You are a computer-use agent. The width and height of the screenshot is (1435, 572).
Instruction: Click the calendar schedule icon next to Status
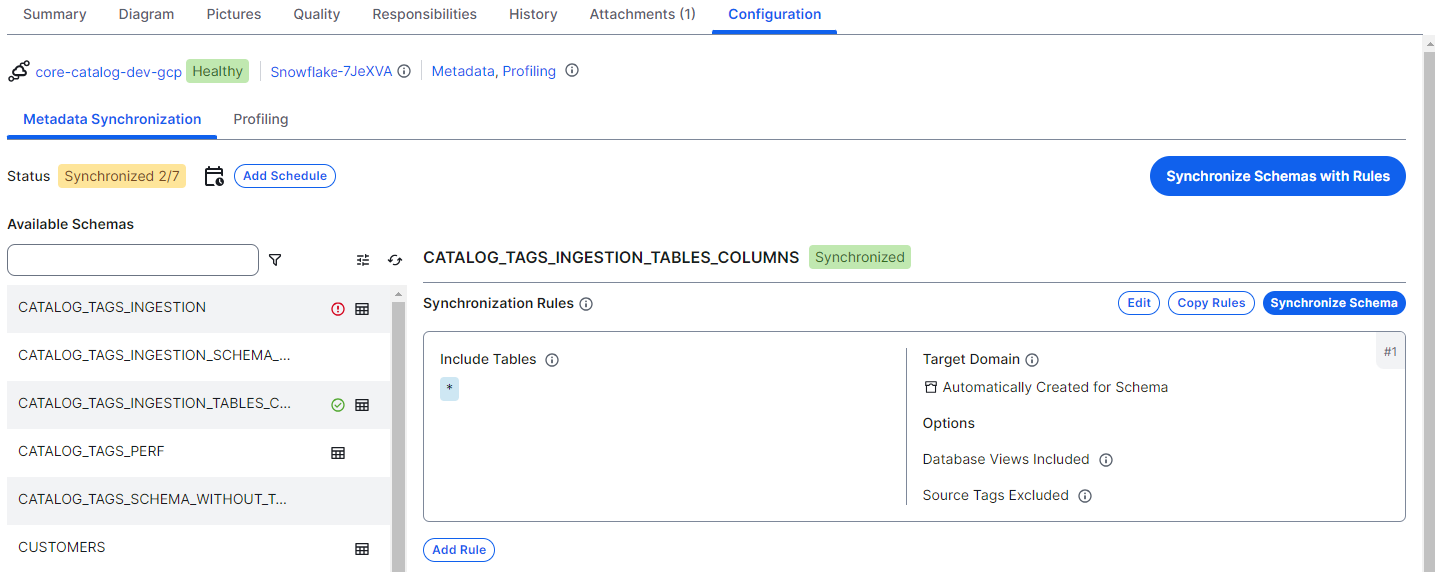(x=214, y=177)
